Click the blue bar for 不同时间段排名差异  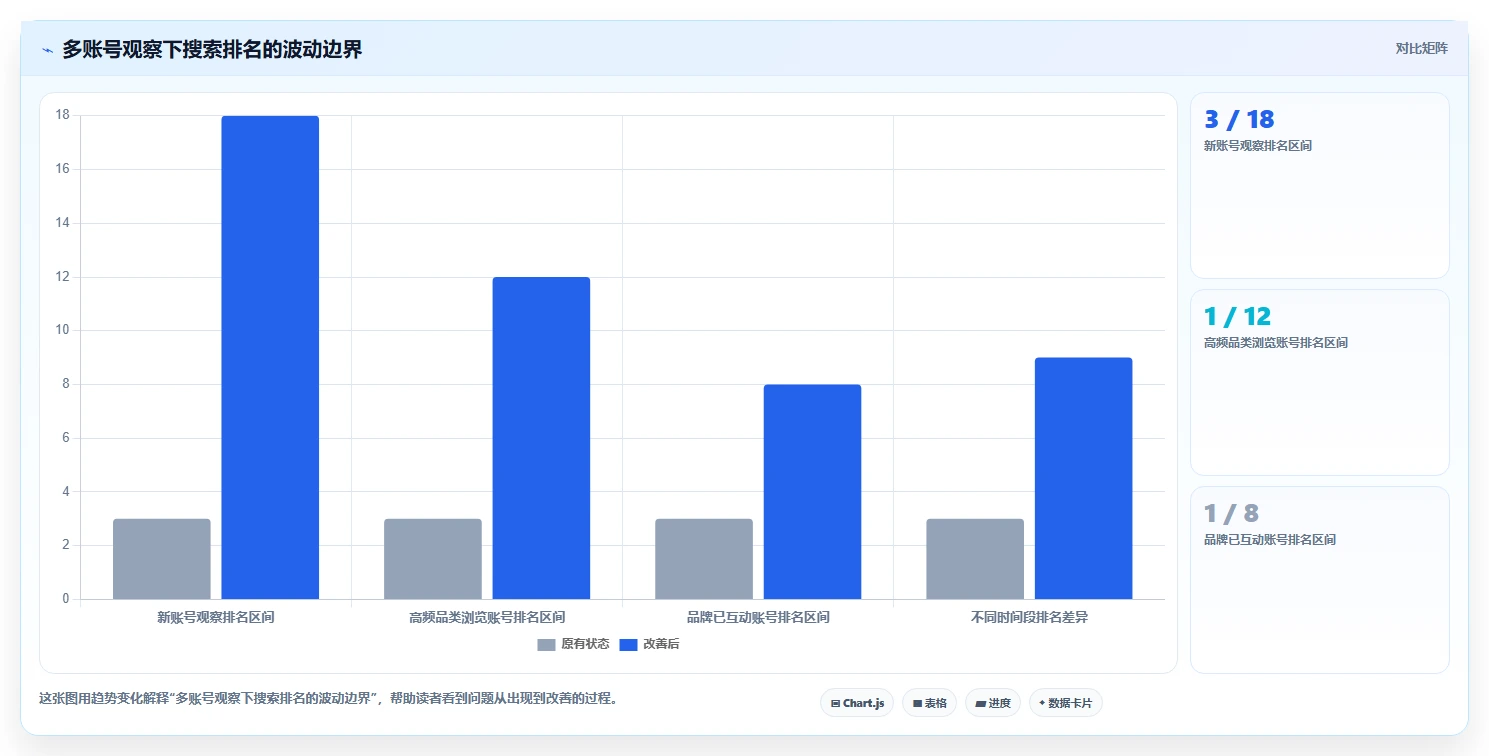[1083, 478]
